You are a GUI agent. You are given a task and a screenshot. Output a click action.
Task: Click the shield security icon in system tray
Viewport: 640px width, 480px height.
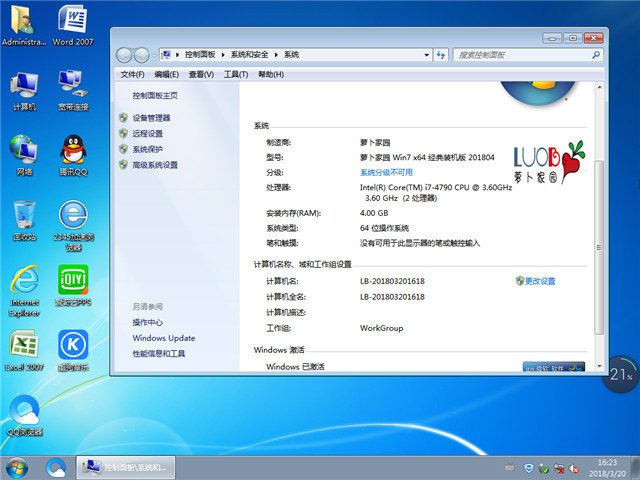point(529,468)
